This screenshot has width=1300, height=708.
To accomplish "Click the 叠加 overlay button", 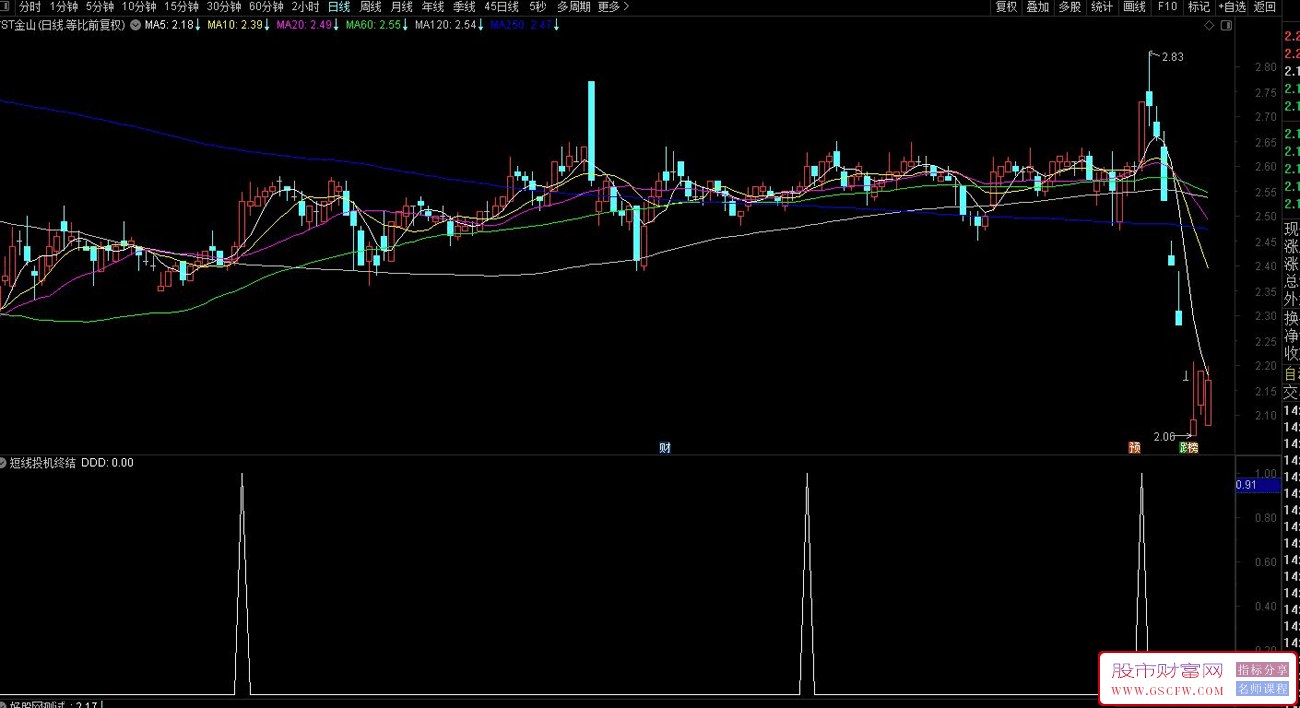I will pos(1038,7).
